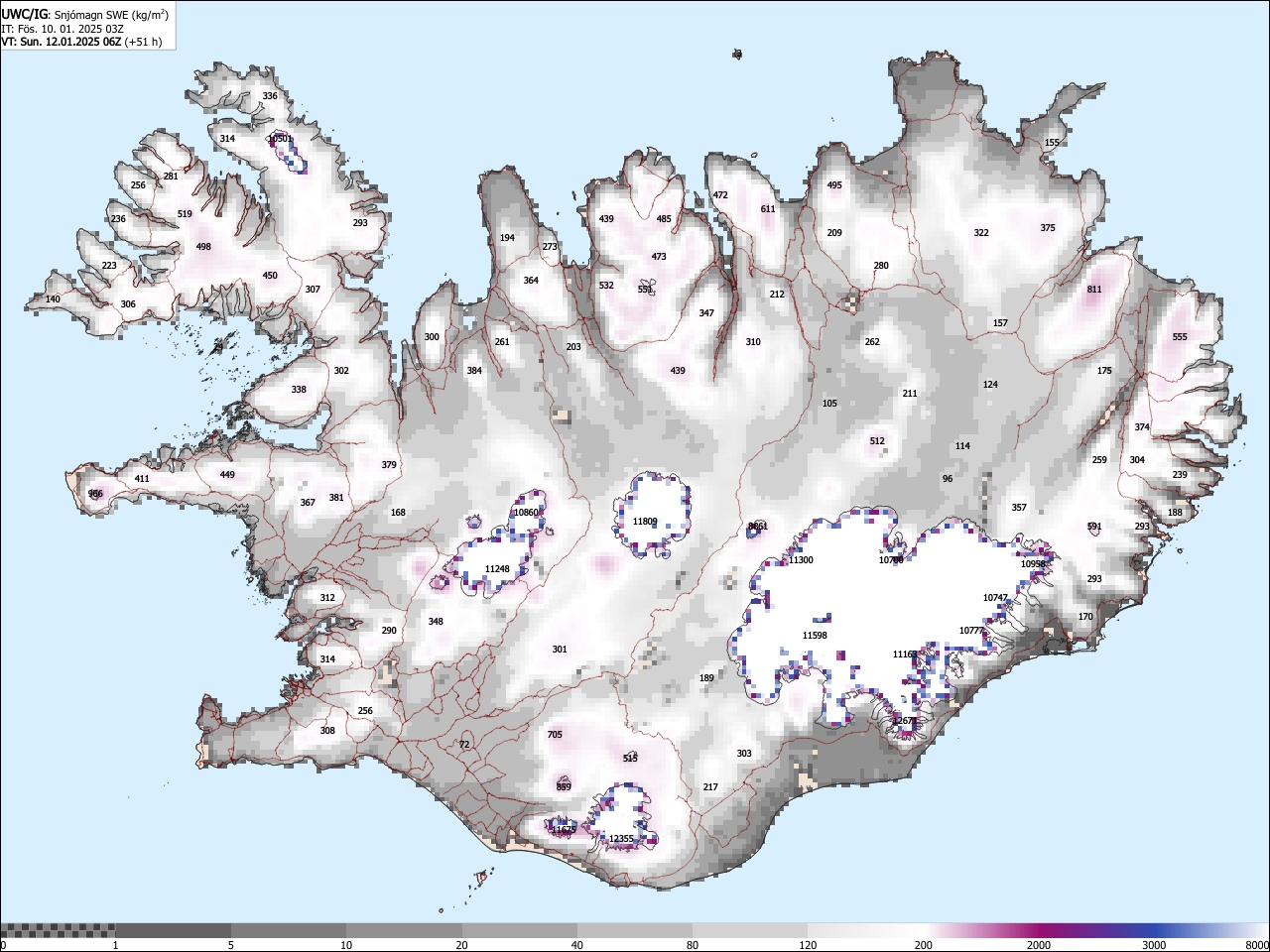Click the westernmost value 140

[53, 299]
